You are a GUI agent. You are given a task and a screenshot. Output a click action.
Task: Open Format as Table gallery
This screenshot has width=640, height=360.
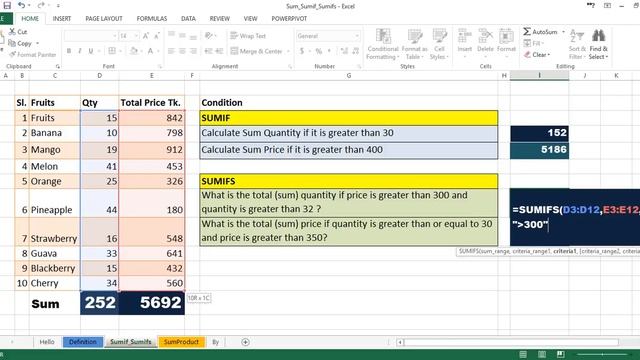tap(414, 44)
